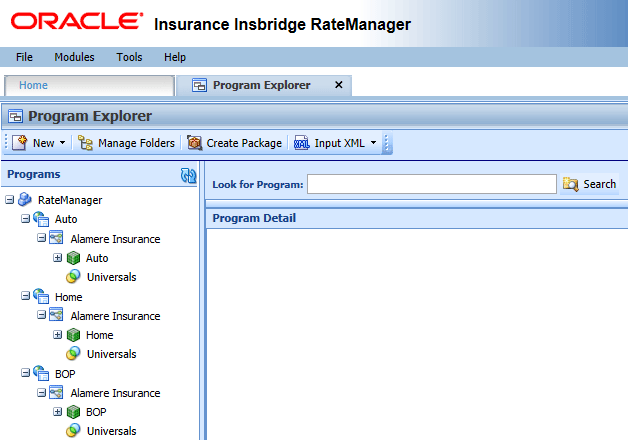
Task: Select Universals under BOP
Action: [x=111, y=431]
